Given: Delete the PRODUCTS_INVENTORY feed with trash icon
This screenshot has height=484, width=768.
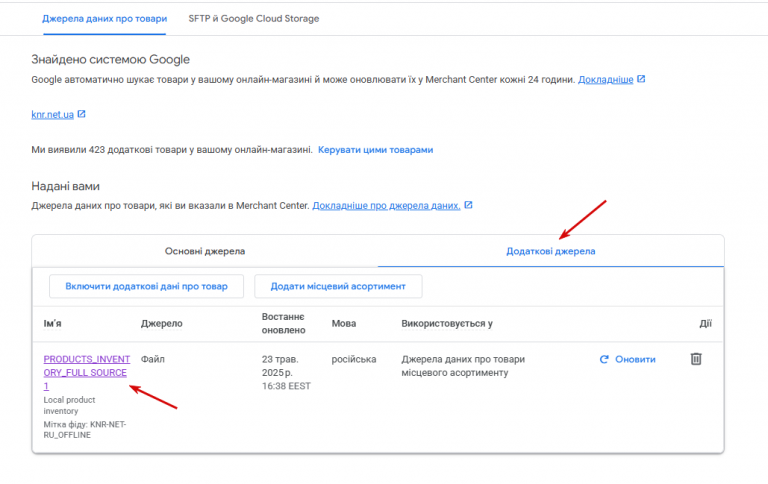Looking at the screenshot, I should (696, 359).
